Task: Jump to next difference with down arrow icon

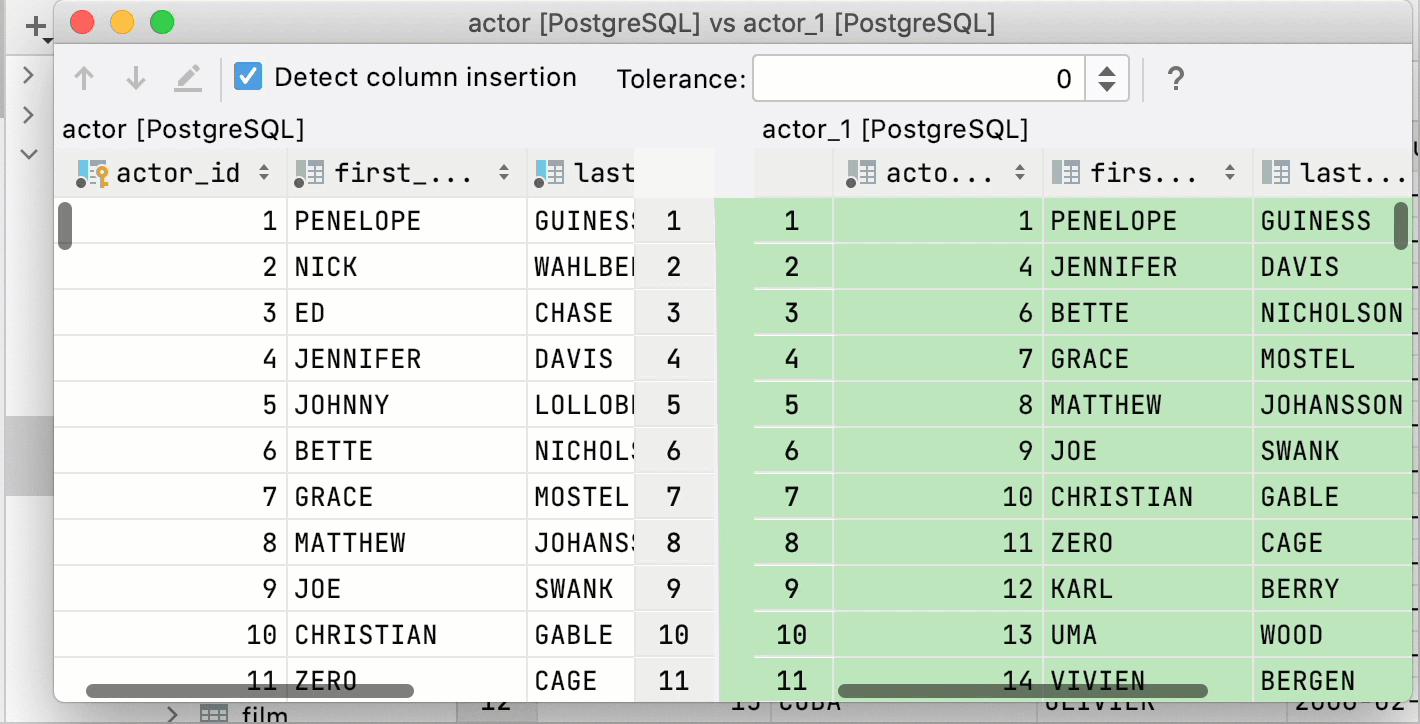Action: click(x=136, y=77)
